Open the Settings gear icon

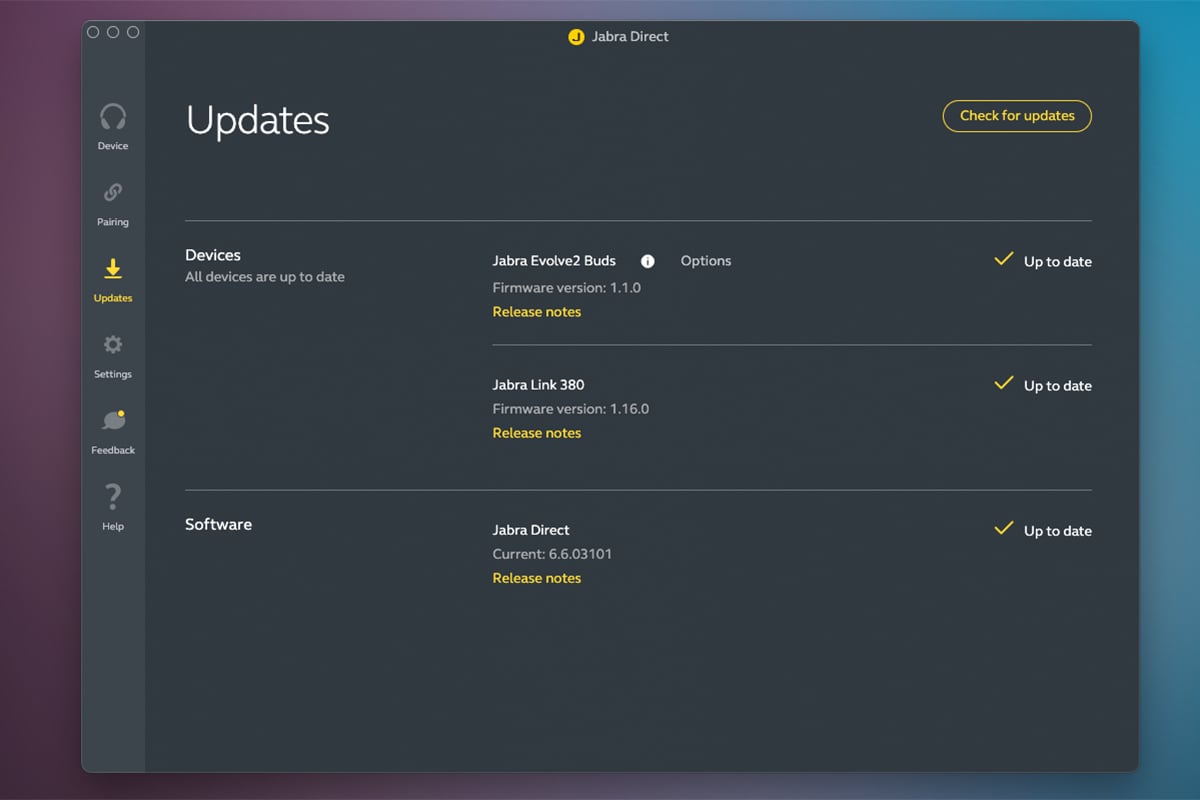coord(113,345)
